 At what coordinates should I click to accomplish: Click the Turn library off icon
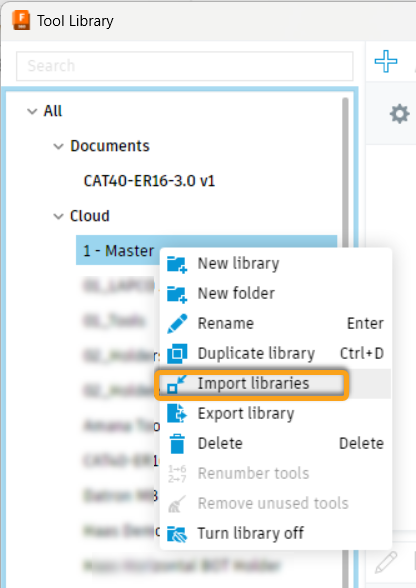pyautogui.click(x=177, y=534)
